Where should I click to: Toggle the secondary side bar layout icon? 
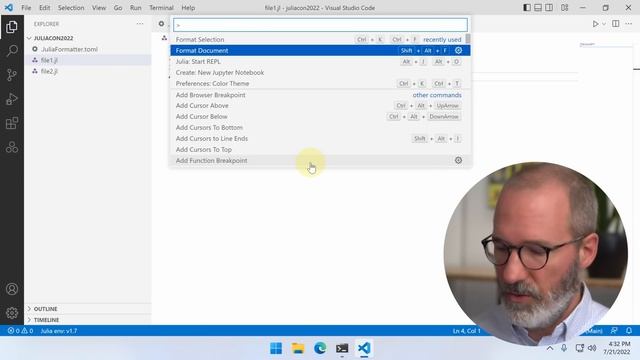(549, 8)
